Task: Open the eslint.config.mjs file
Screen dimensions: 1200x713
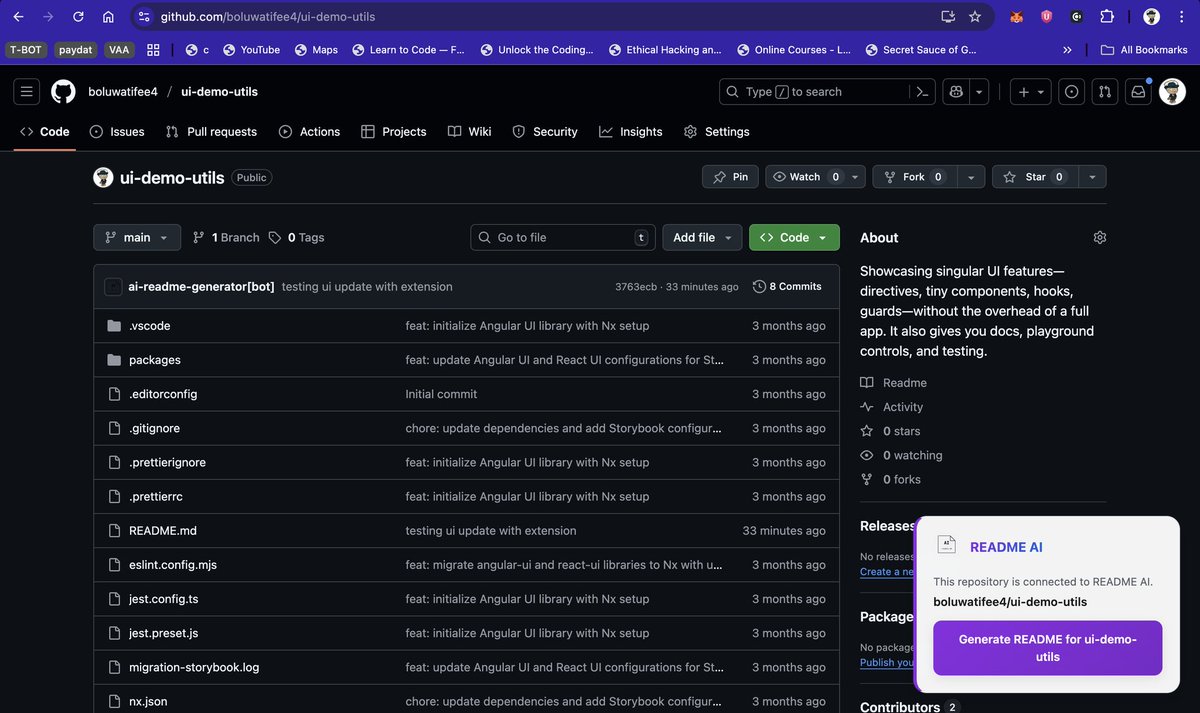Action: point(173,565)
